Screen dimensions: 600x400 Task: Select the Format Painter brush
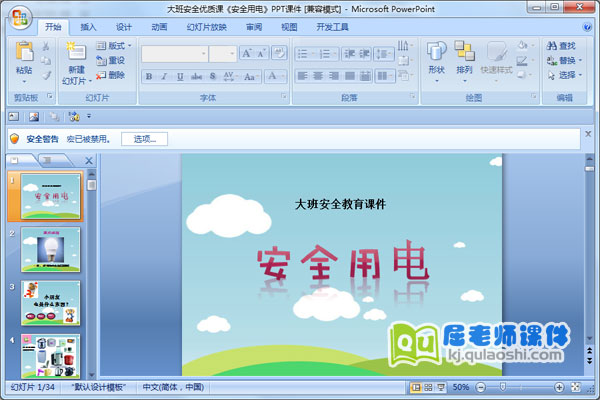coord(46,75)
